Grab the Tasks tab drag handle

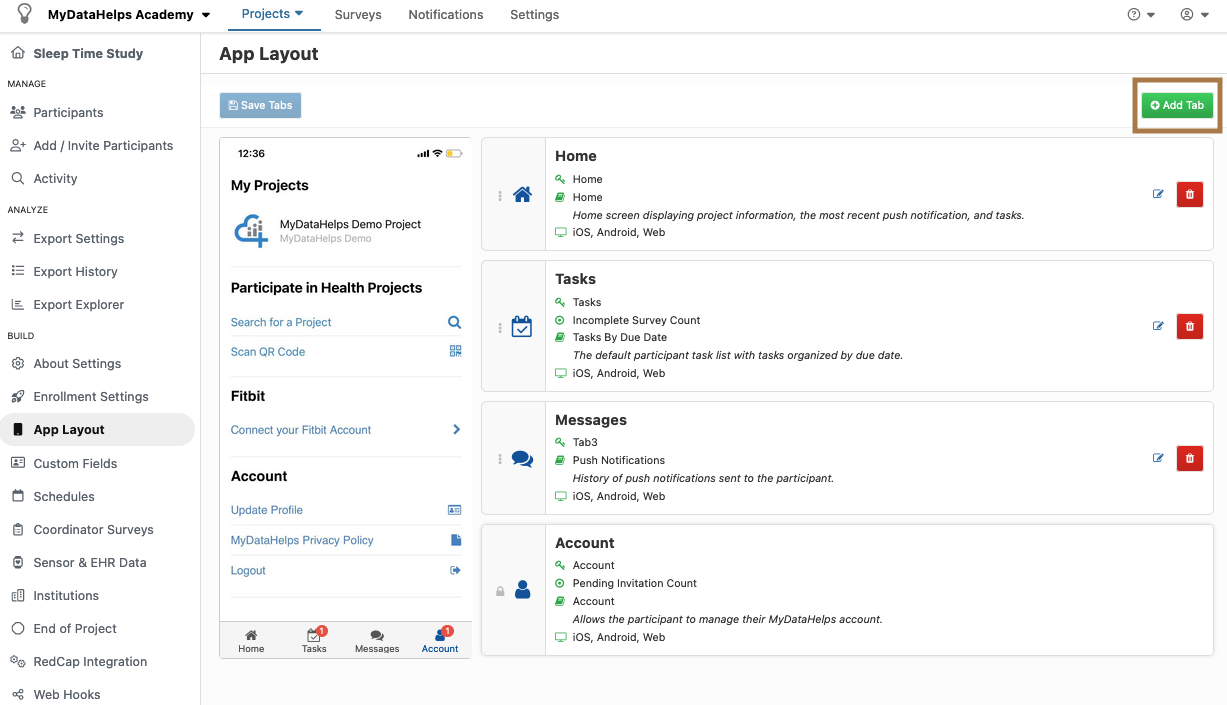500,327
